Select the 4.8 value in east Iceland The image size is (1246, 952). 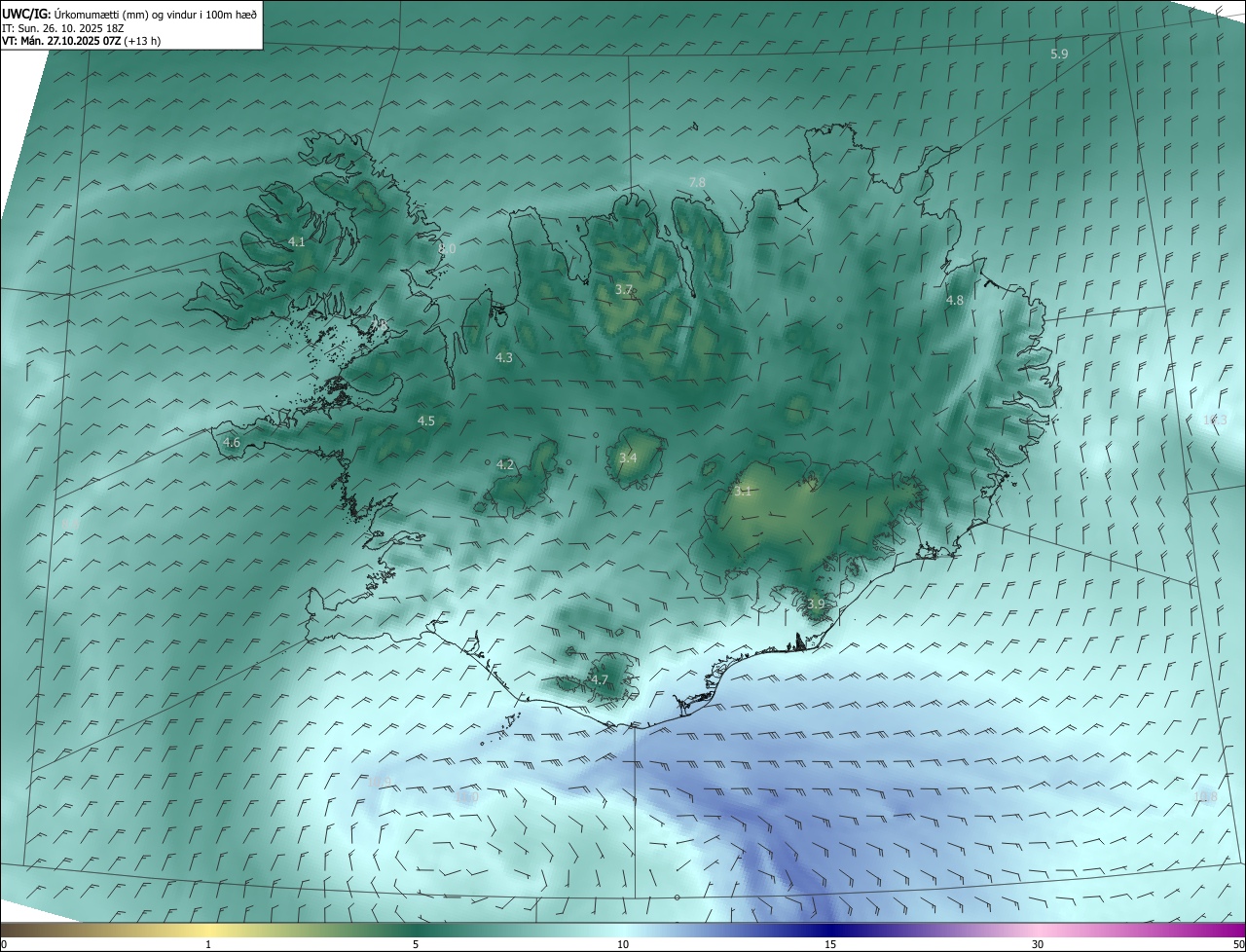point(955,300)
